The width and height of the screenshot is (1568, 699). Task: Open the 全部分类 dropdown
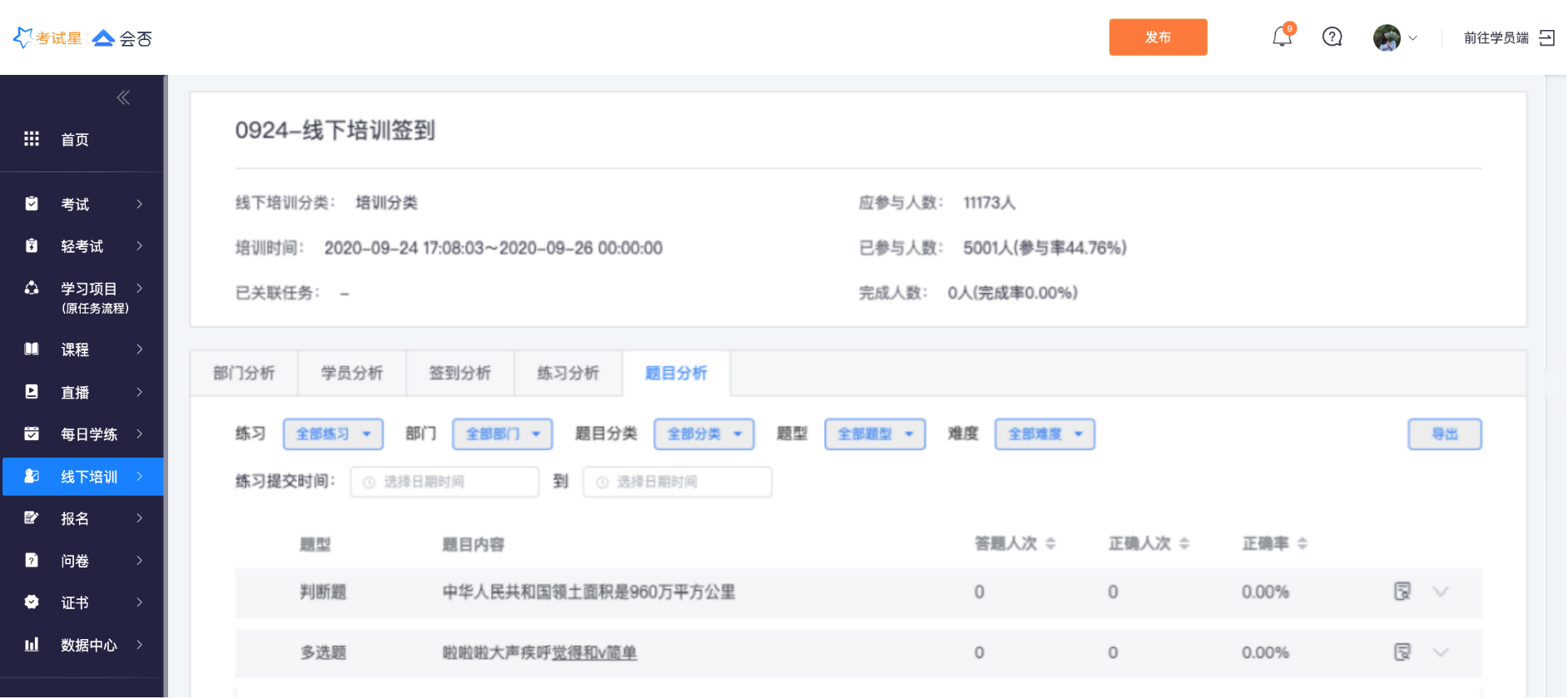[704, 434]
